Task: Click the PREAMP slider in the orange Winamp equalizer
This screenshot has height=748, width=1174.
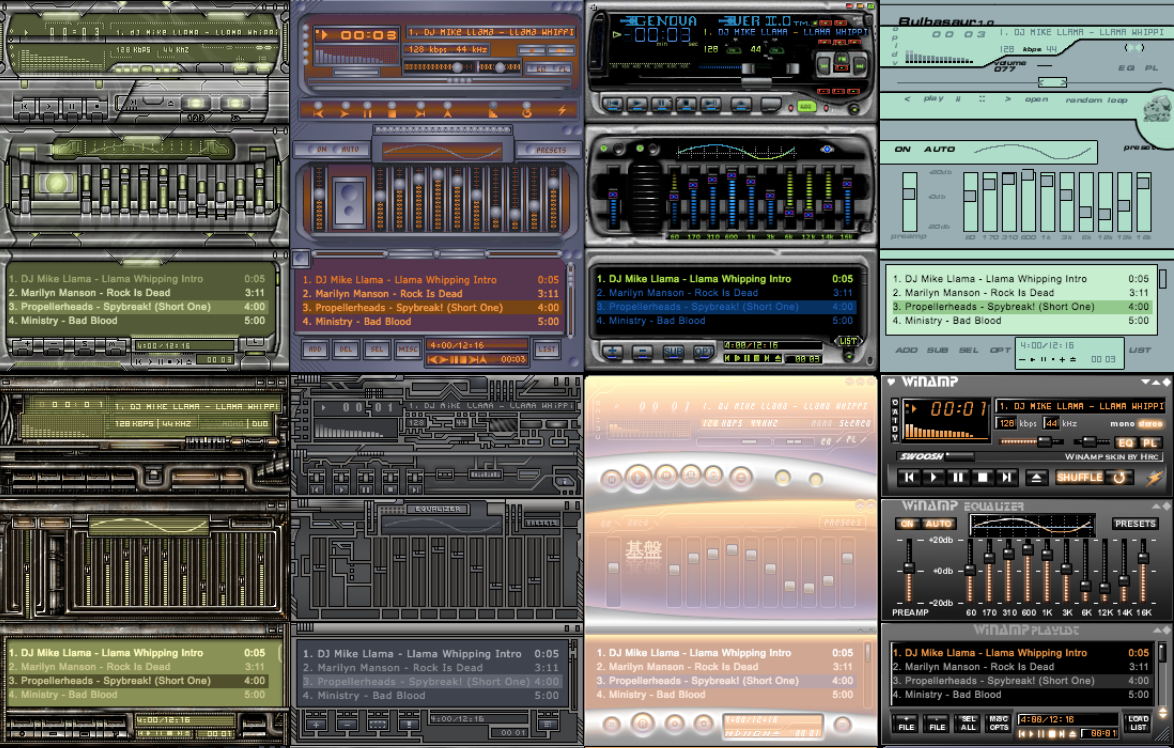Action: point(909,570)
